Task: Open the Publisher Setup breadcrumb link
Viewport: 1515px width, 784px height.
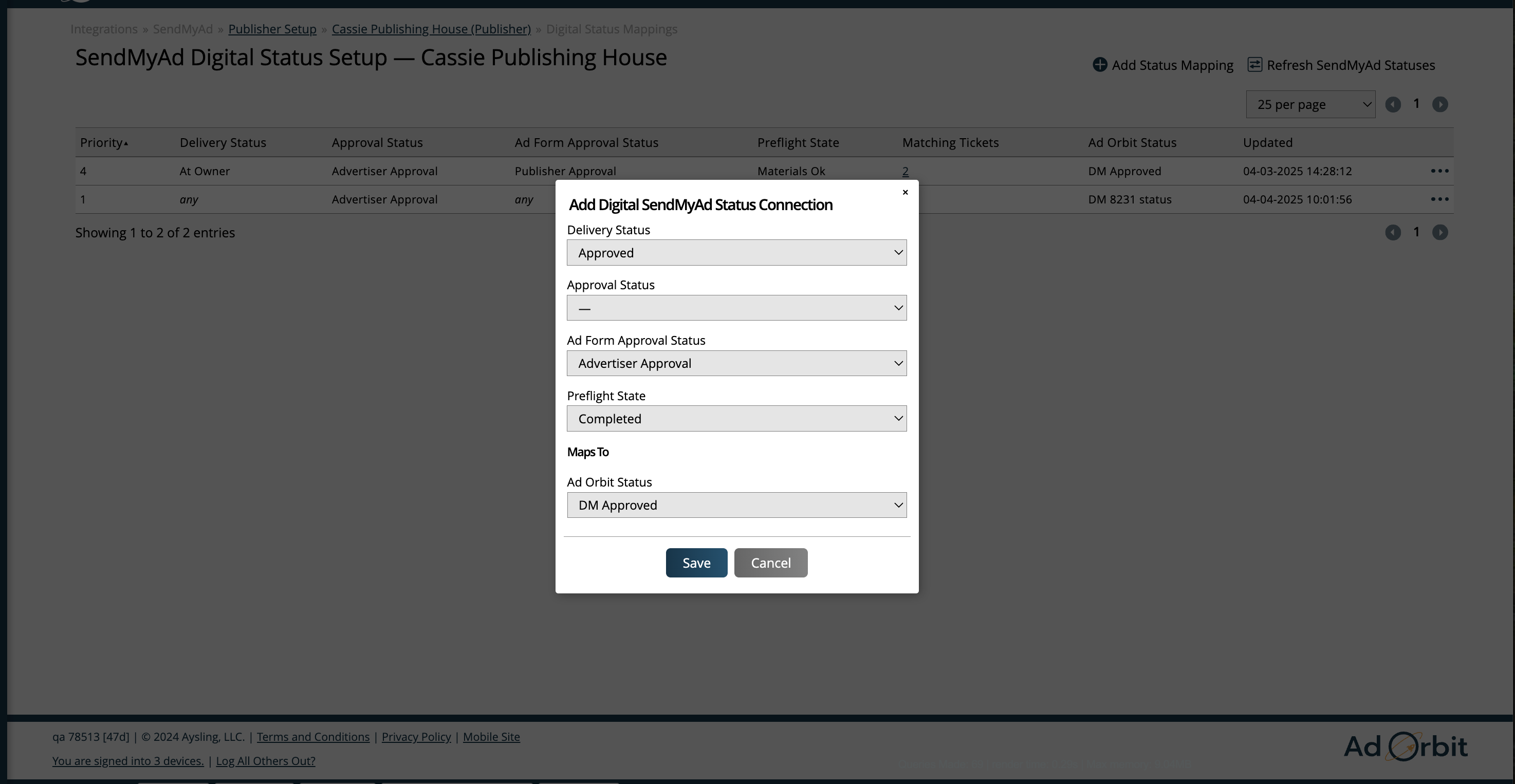Action: pos(272,29)
